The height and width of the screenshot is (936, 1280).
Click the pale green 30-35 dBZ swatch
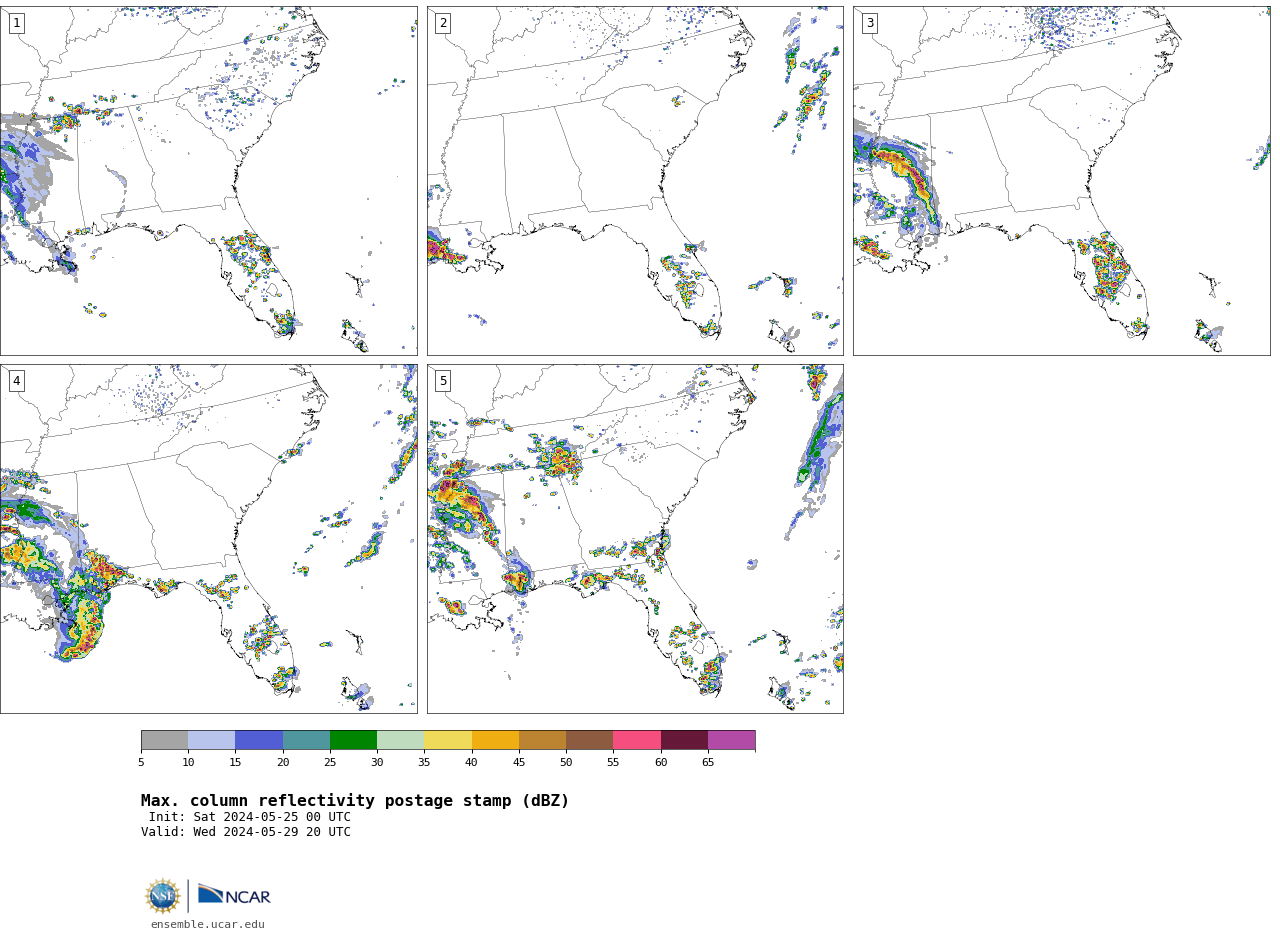[x=400, y=740]
